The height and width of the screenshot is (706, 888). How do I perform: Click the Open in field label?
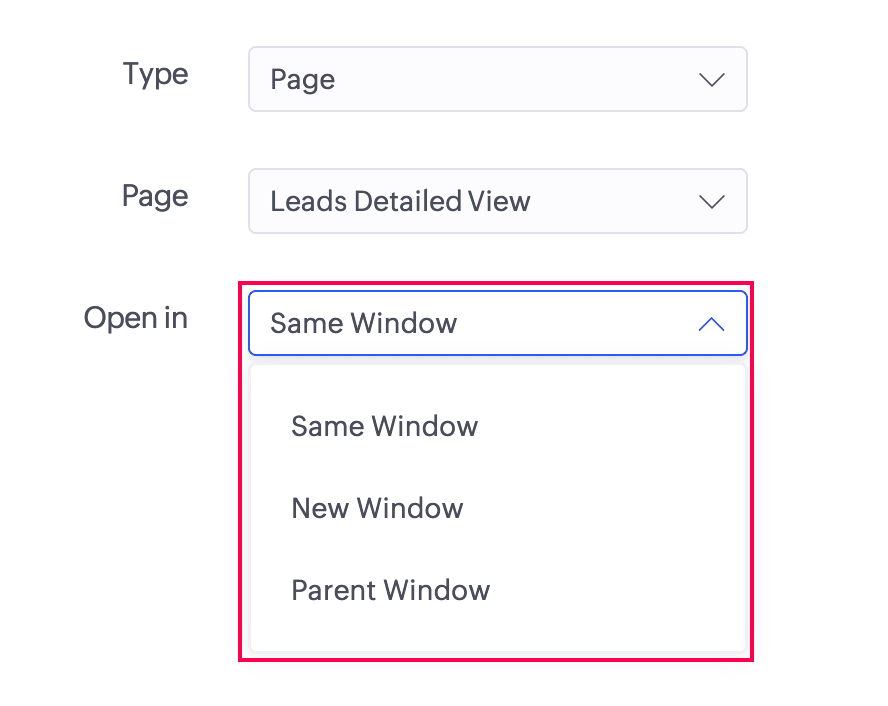(x=136, y=318)
